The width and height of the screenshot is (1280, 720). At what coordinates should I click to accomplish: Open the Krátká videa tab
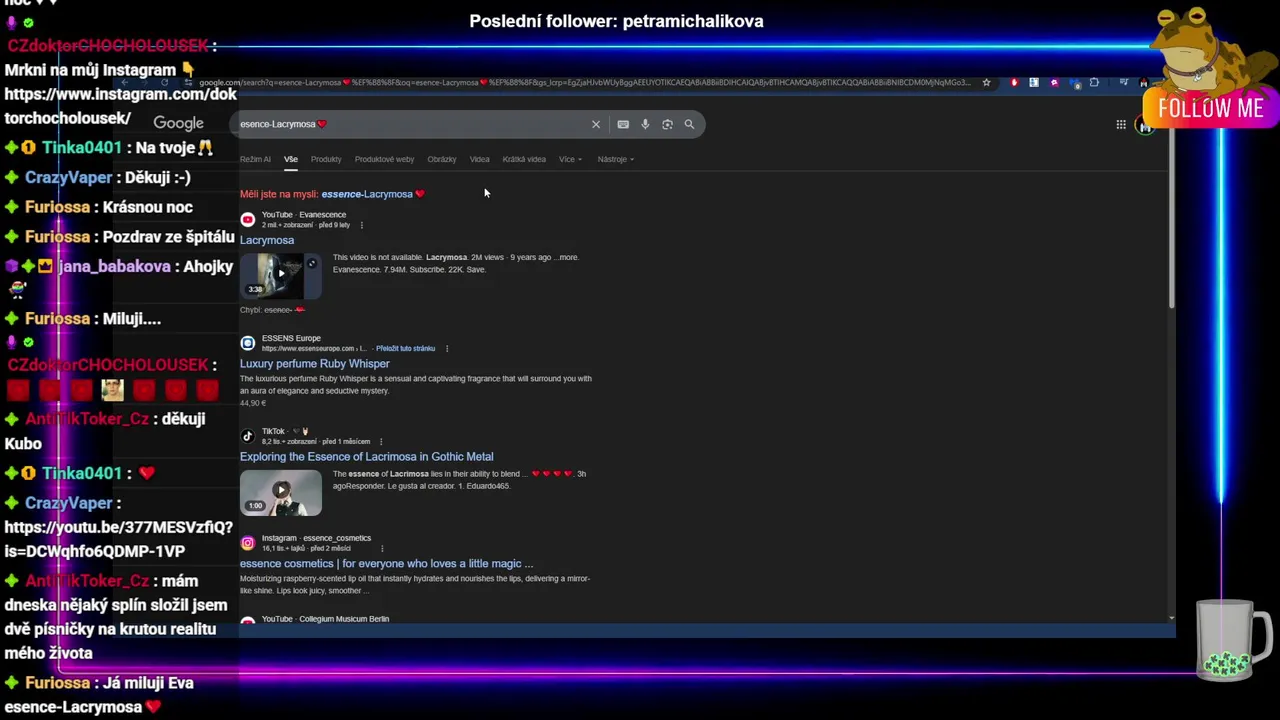coord(524,159)
